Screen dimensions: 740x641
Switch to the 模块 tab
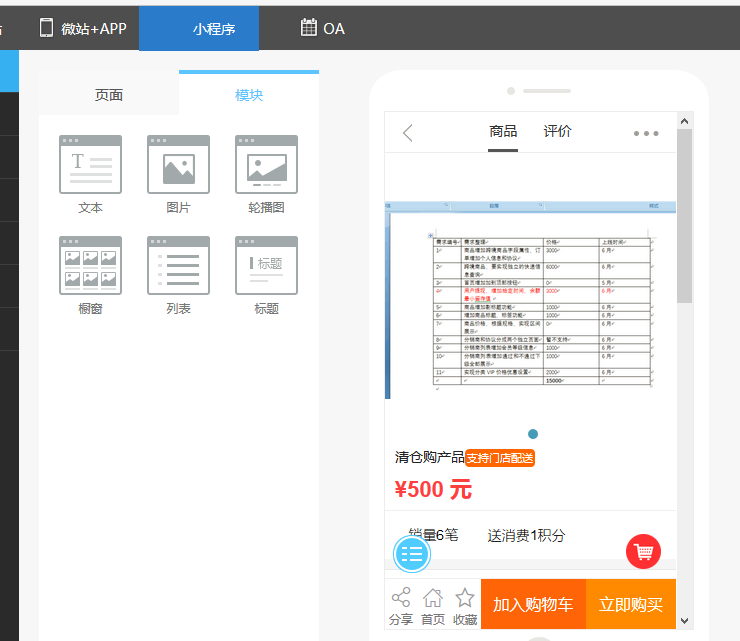(249, 94)
